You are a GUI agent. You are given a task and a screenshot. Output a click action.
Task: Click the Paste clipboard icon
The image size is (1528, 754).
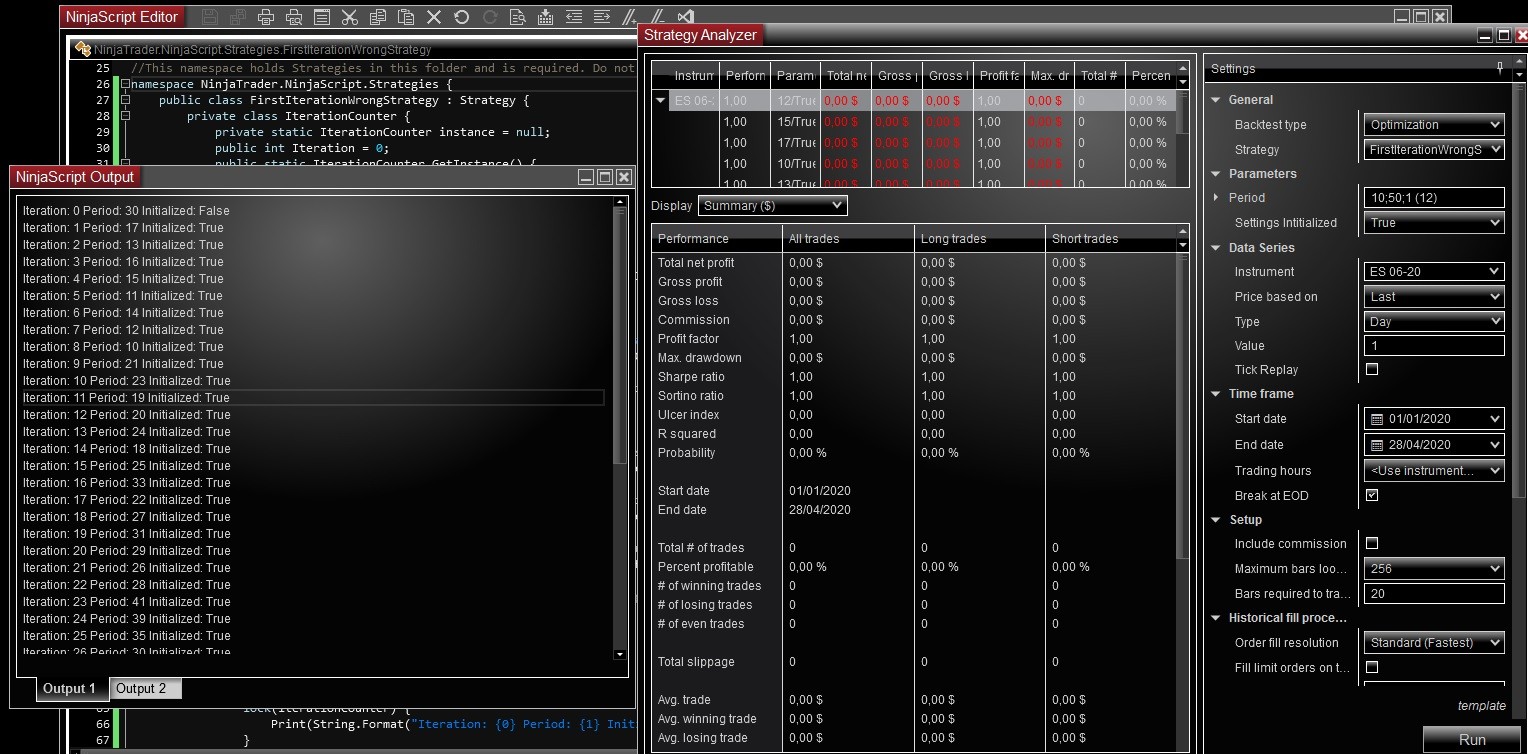405,17
